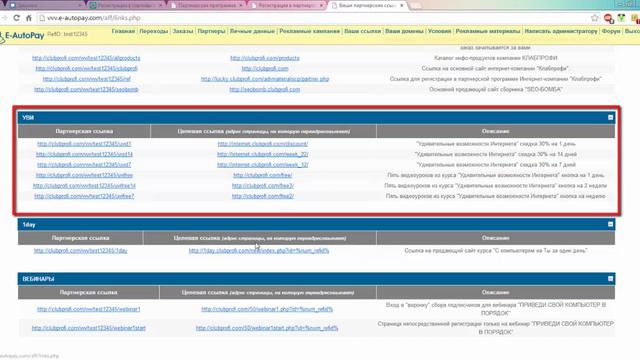Open the target link clubprofi.com/products
Image resolution: width=640 pixels, height=360 pixels.
(264, 58)
